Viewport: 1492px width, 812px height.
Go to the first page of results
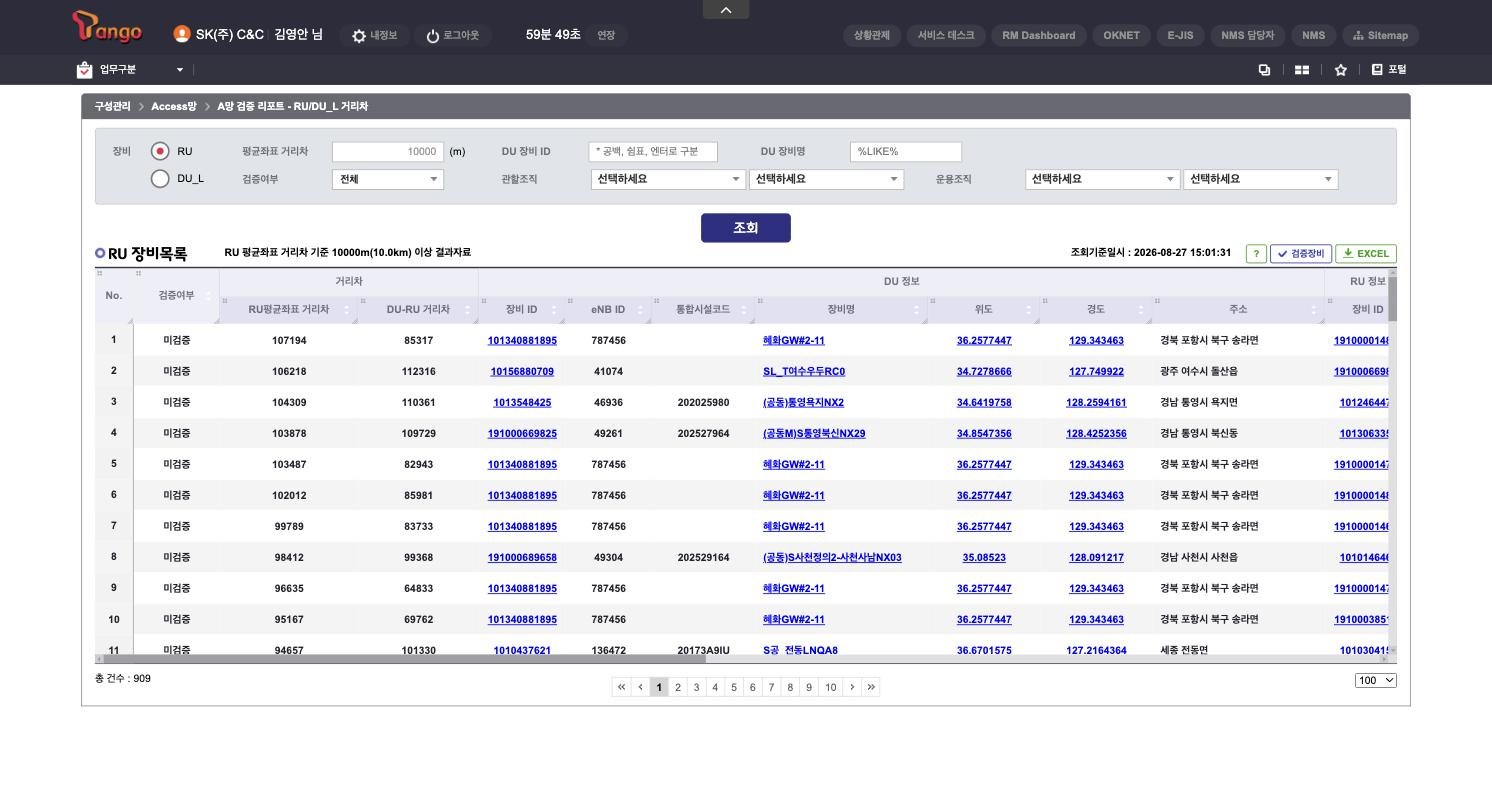621,687
